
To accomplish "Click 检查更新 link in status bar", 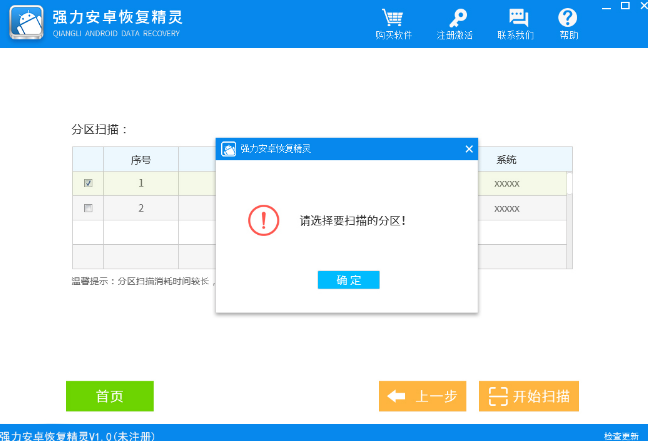I will click(621, 436).
